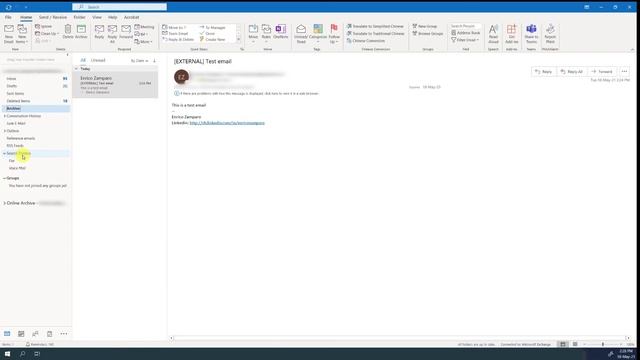Click the Reply icon in ribbon
This screenshot has width=640, height=360.
99,32
